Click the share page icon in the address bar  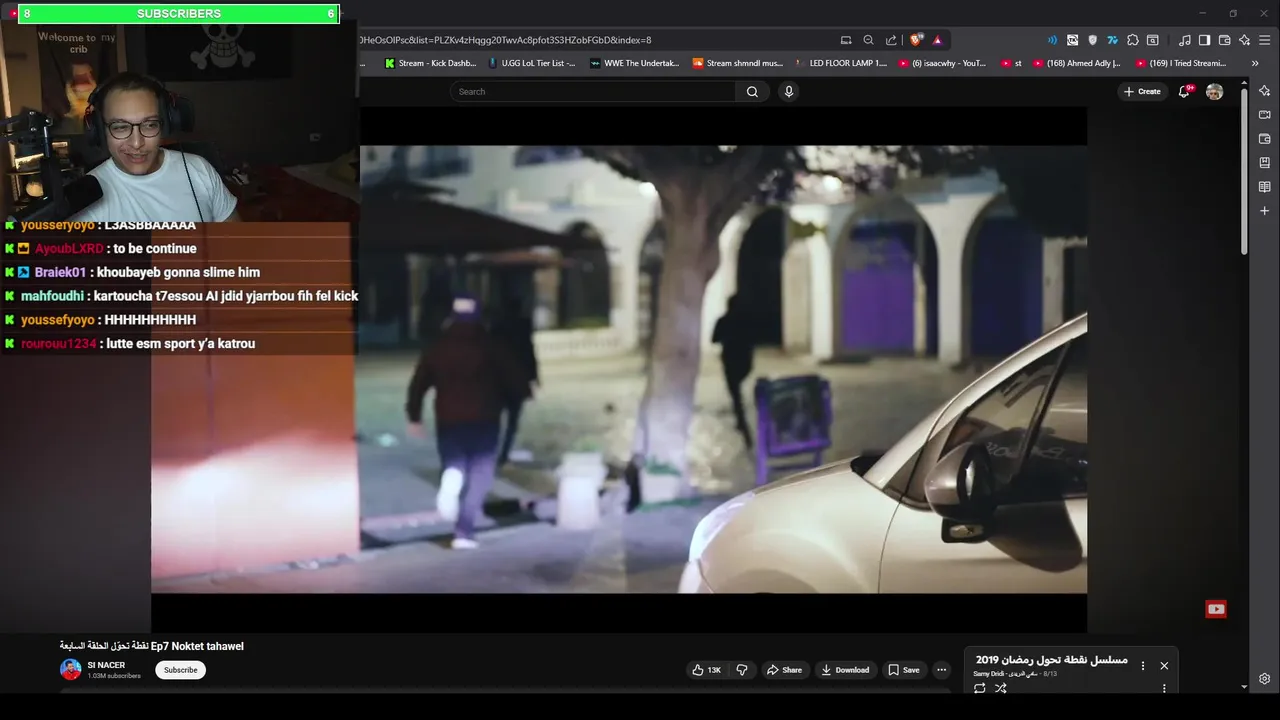[x=890, y=40]
